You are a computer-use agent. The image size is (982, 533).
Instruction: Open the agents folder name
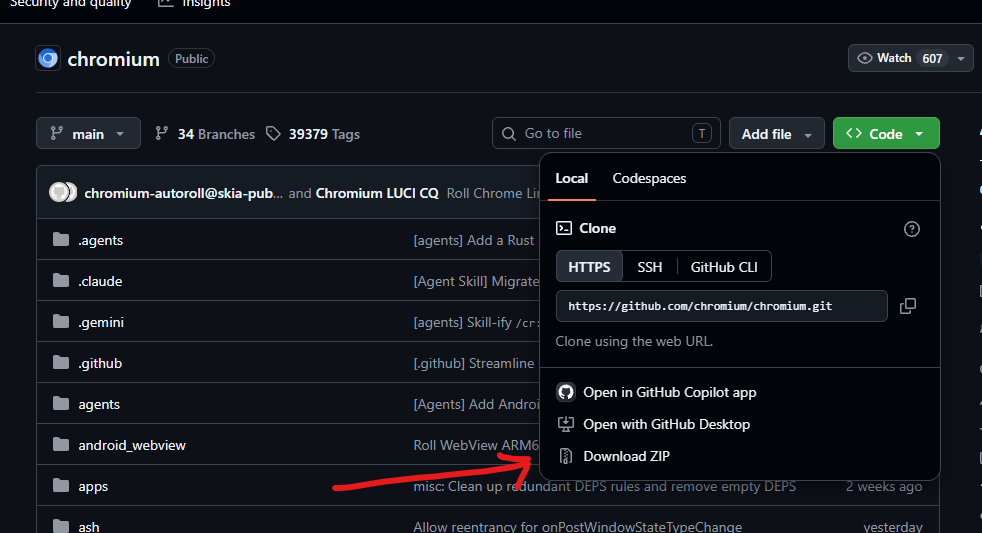(99, 404)
